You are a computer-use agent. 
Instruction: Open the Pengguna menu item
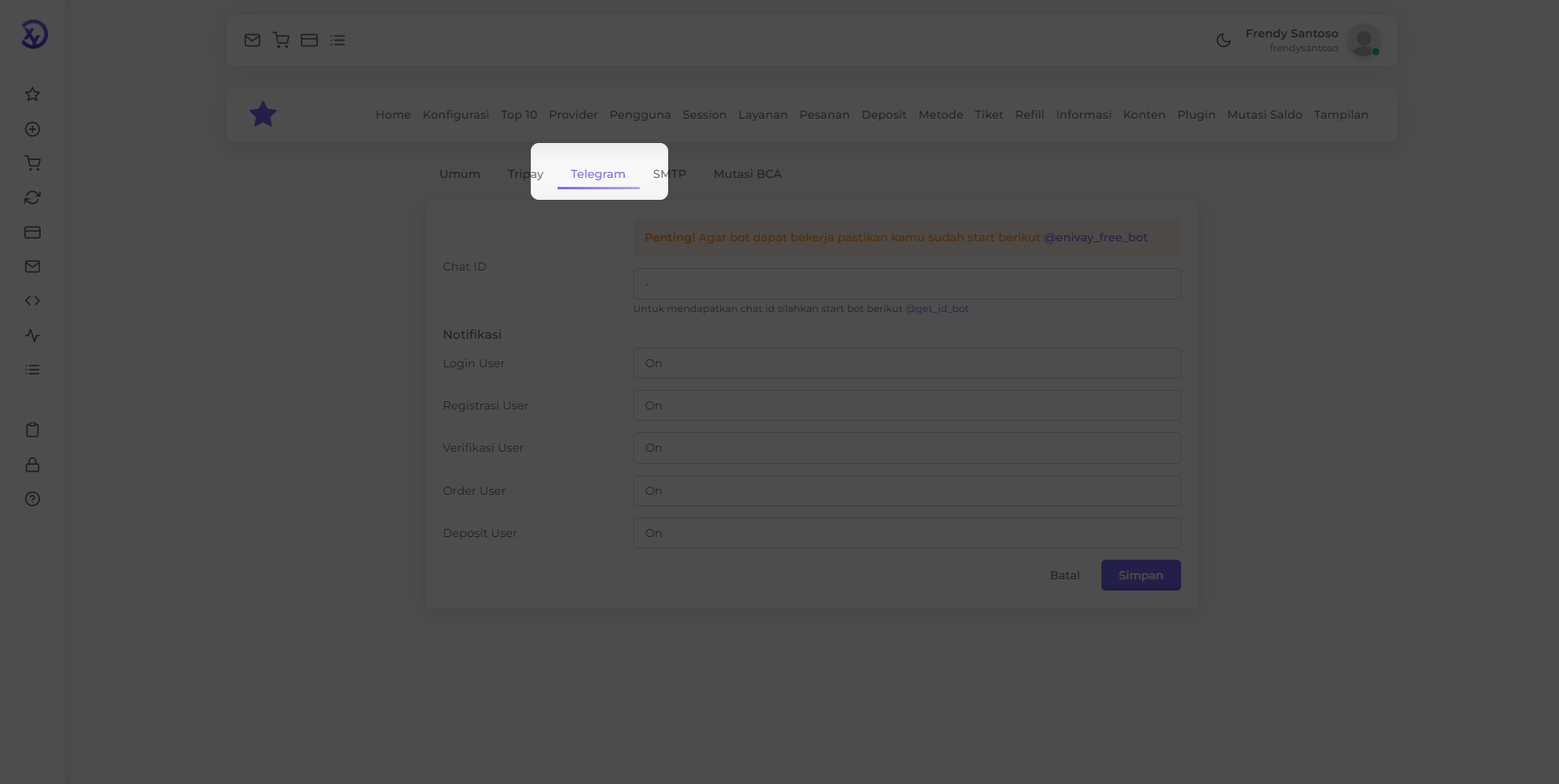pos(641,115)
